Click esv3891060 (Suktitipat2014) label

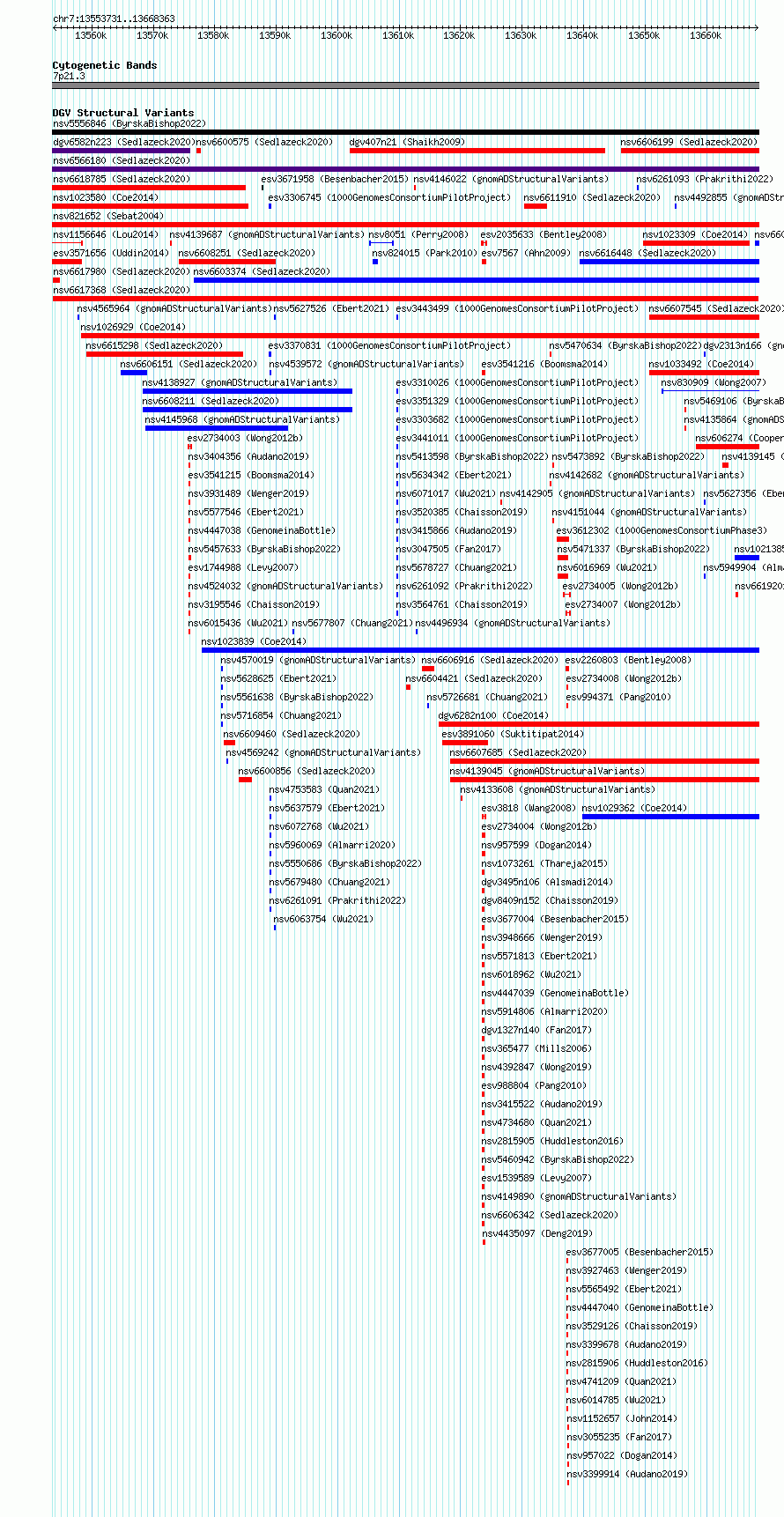513,734
